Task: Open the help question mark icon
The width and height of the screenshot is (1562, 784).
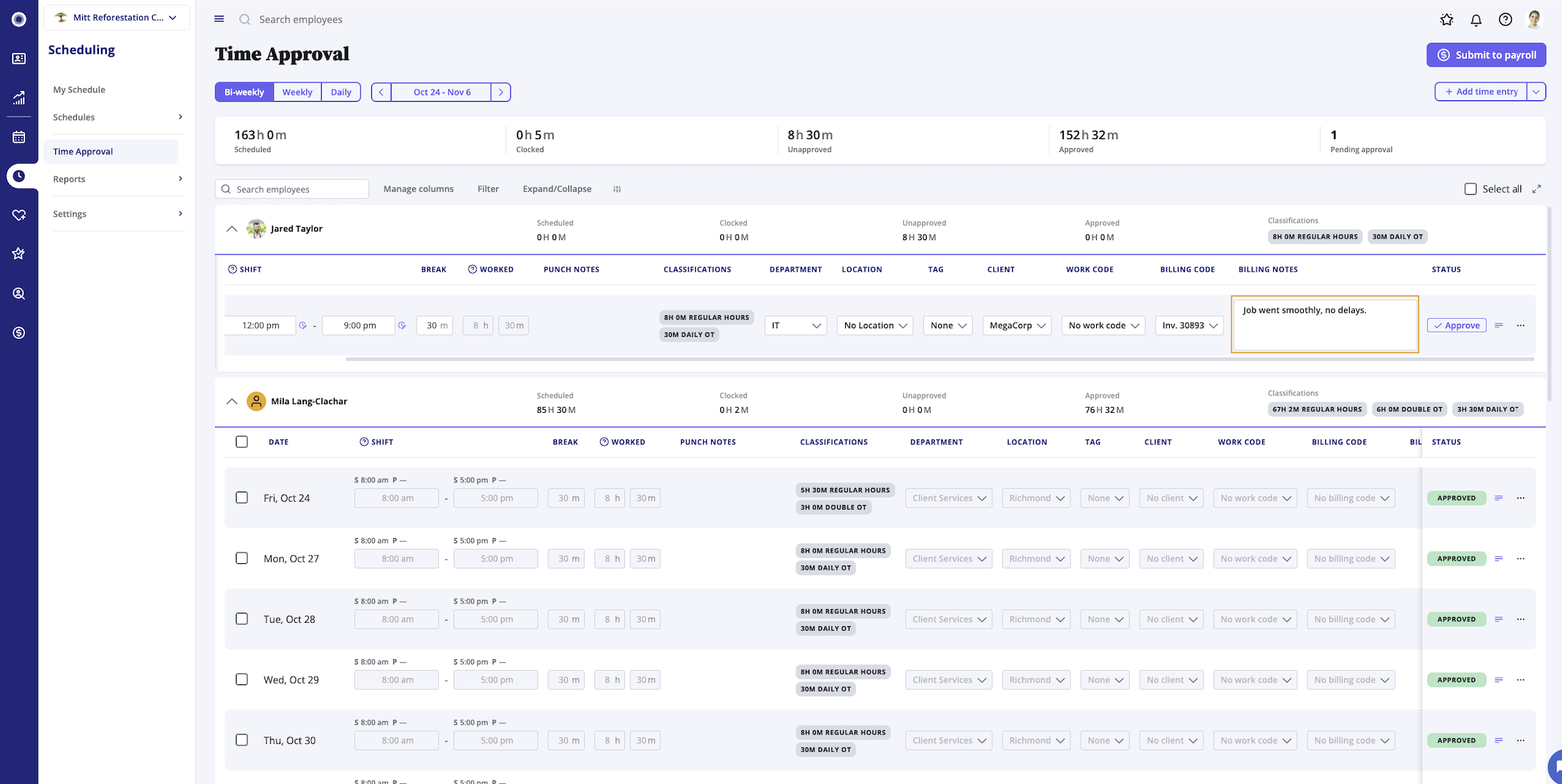Action: pos(1505,20)
